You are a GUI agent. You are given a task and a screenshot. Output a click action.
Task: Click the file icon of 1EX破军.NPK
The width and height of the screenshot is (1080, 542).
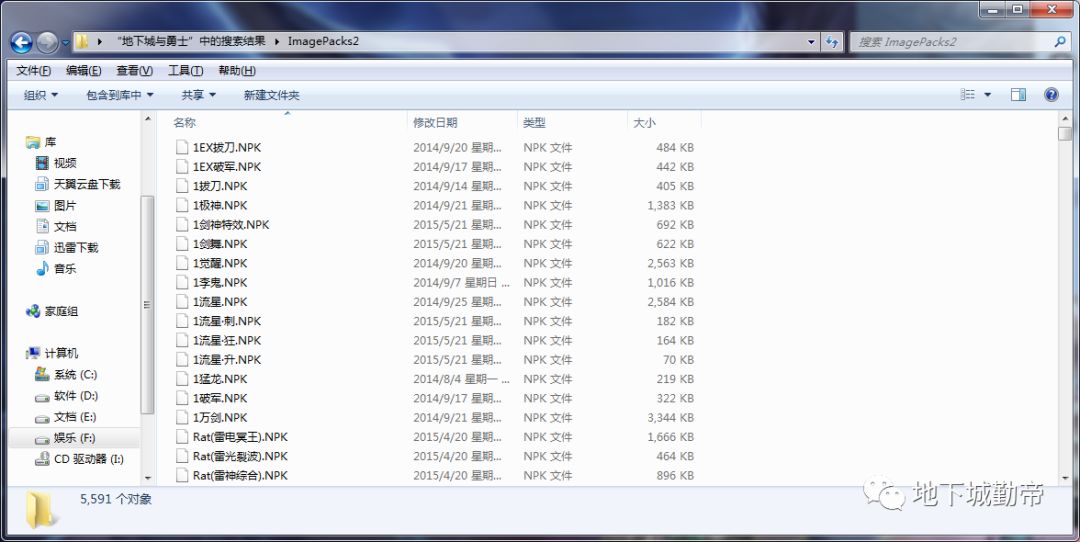tap(182, 167)
